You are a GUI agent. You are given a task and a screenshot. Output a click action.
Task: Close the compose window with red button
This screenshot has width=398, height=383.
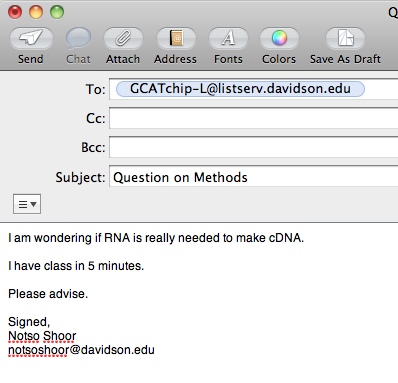click(x=15, y=12)
